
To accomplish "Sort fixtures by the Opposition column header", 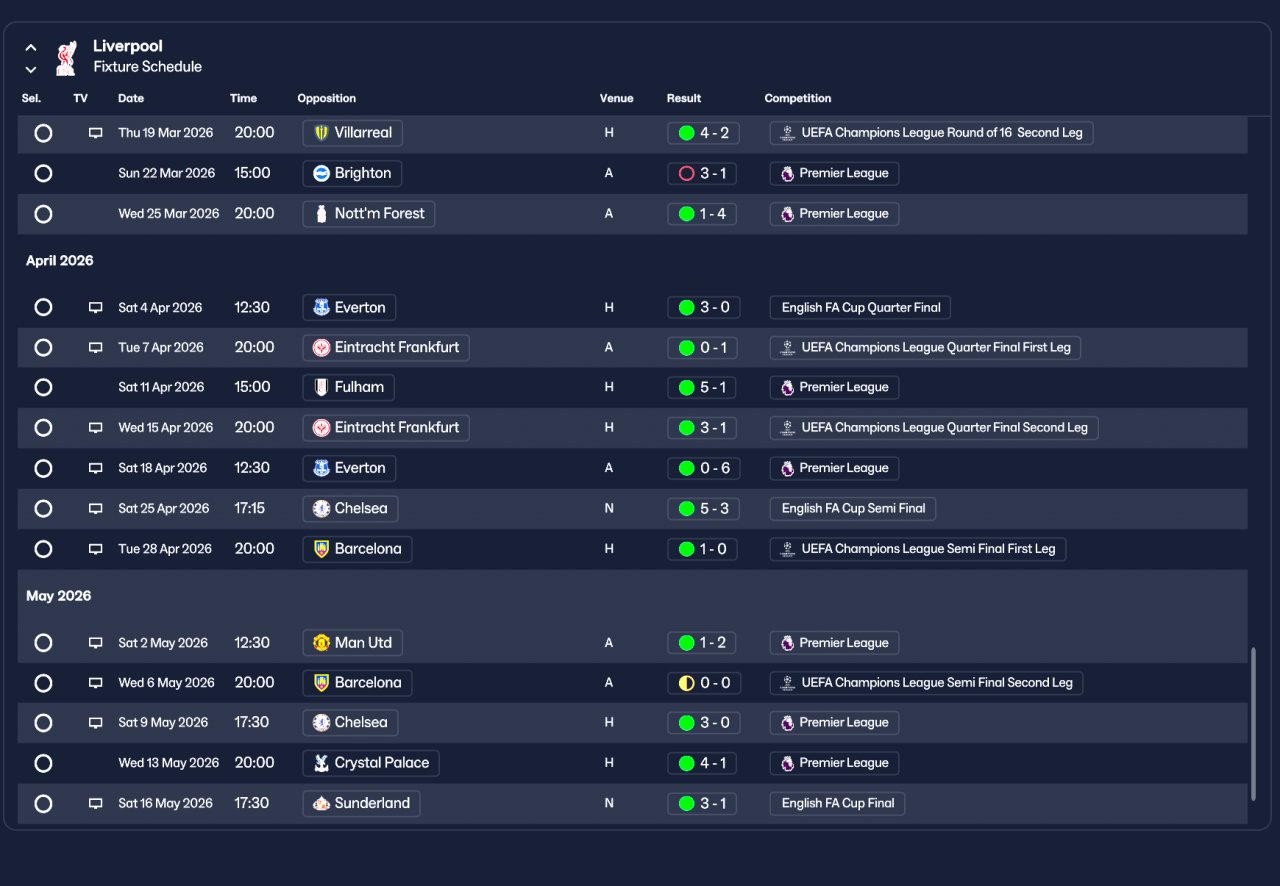I will pyautogui.click(x=327, y=98).
